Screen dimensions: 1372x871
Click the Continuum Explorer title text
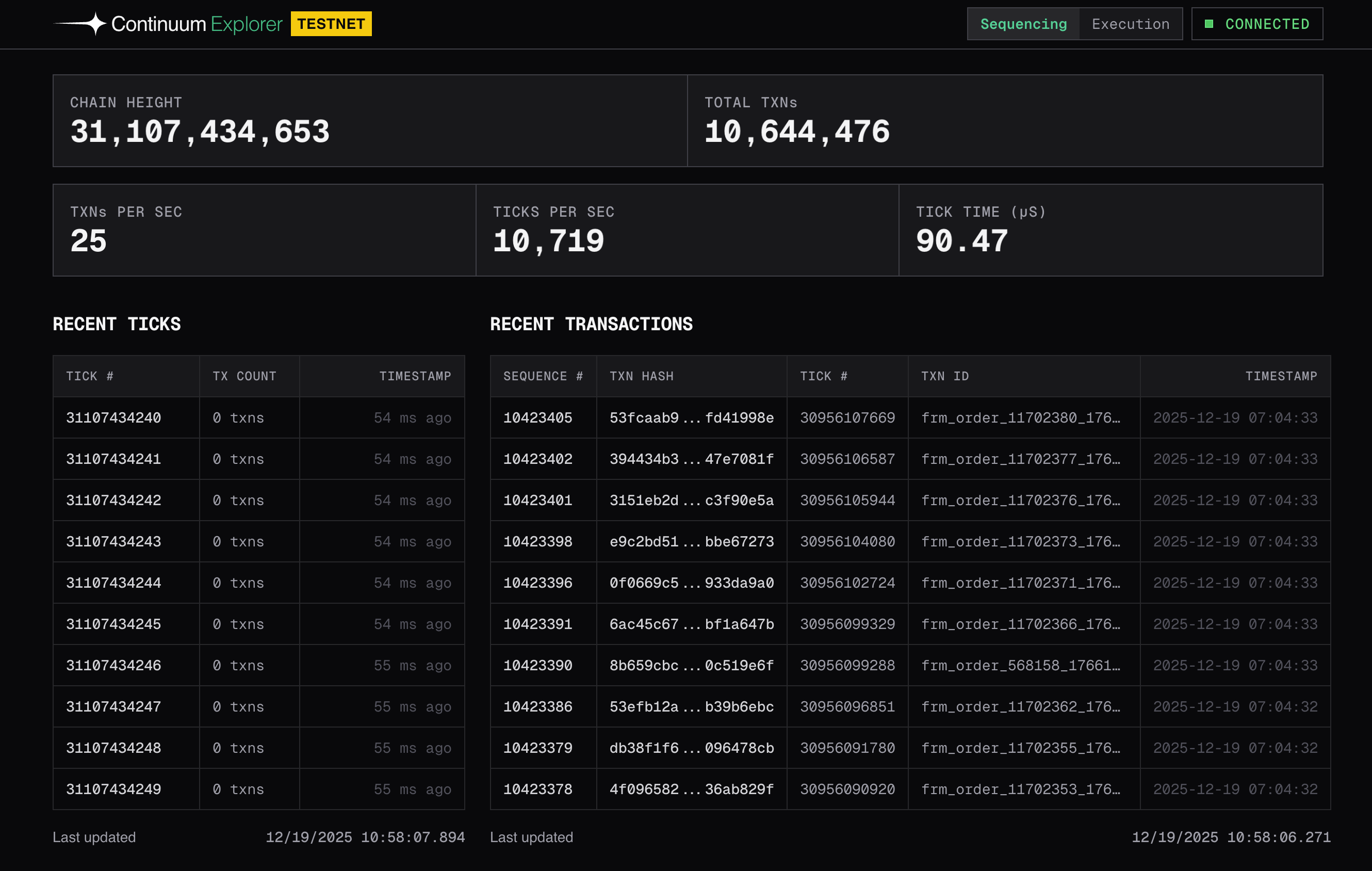(197, 24)
